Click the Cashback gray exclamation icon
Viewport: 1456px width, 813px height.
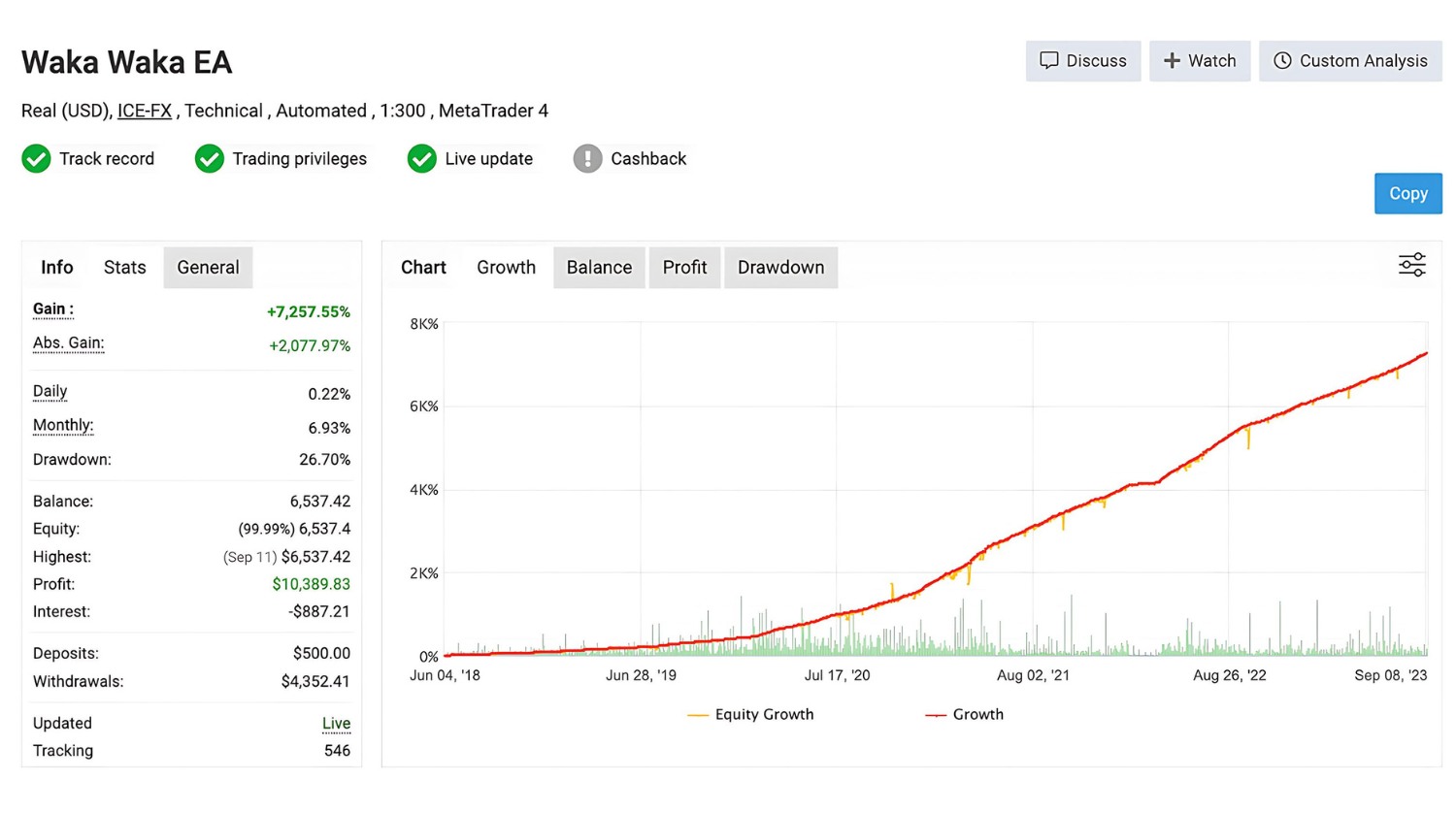[587, 158]
